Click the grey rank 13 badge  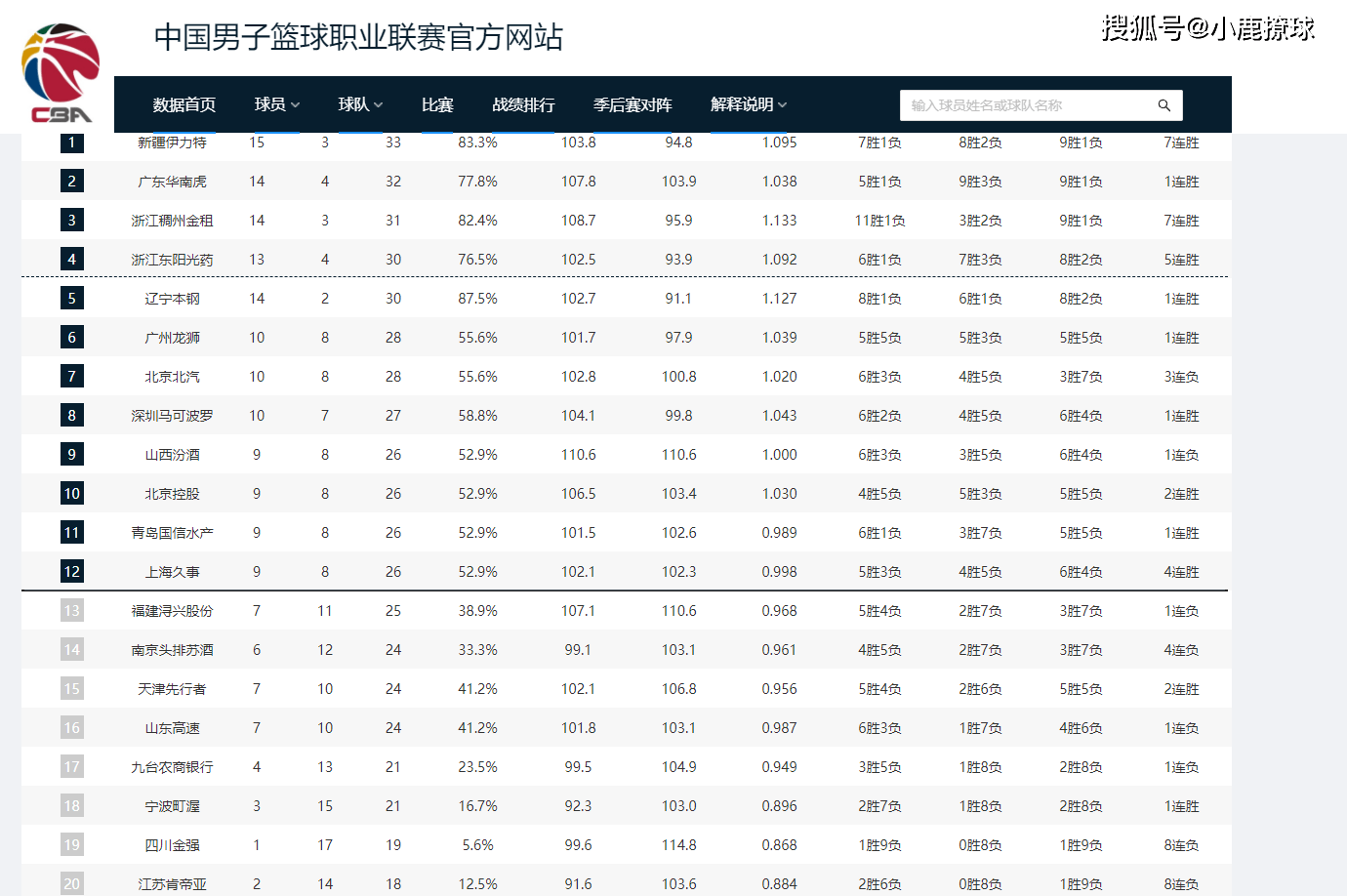pyautogui.click(x=71, y=610)
